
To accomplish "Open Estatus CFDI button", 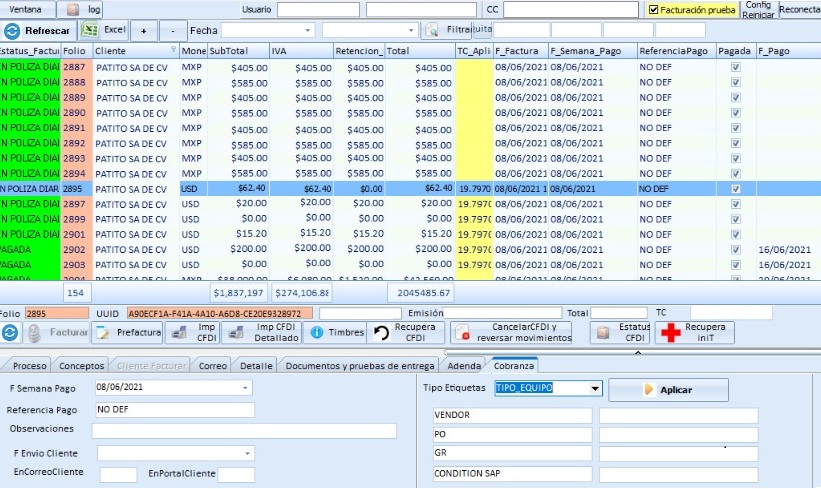I will [620, 332].
